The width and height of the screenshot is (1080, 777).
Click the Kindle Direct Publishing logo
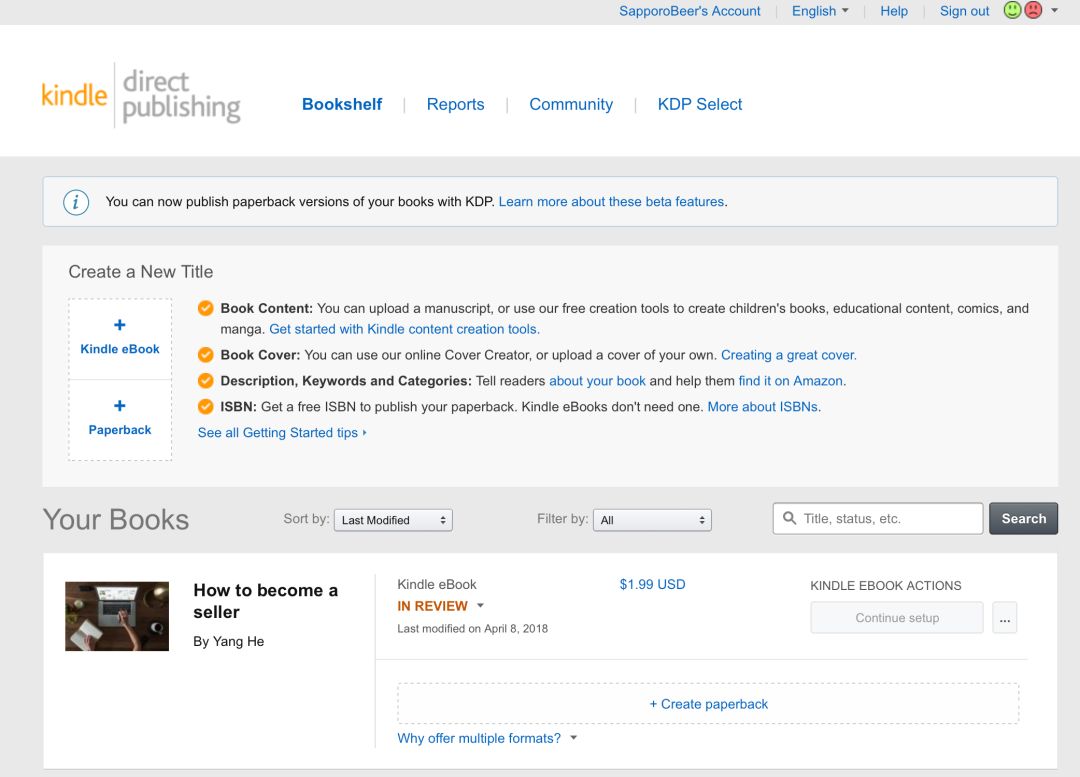141,96
